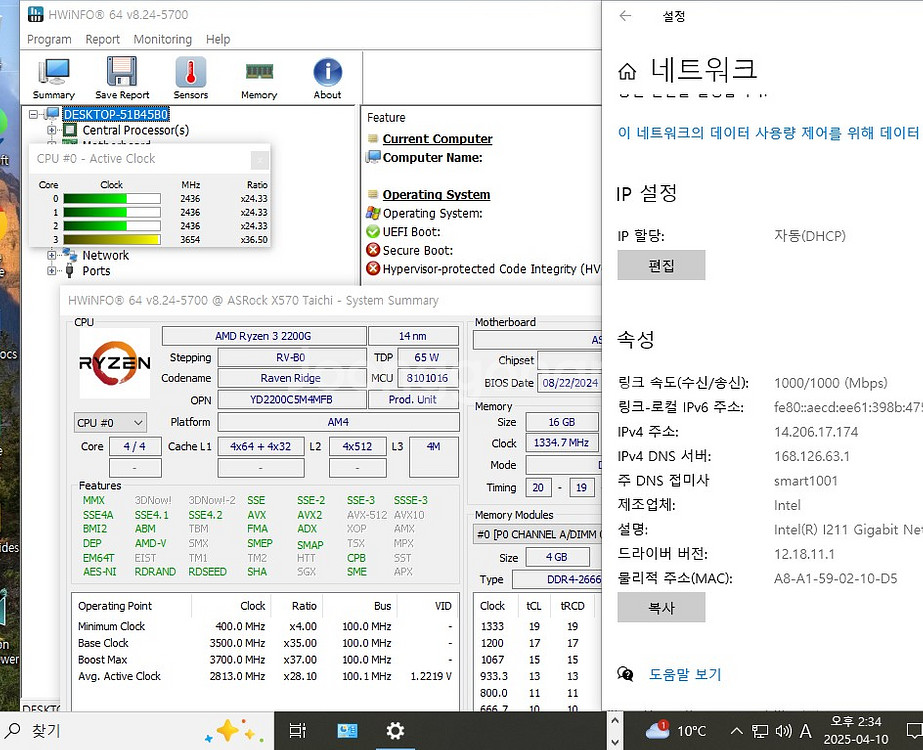Open the 도움말 보기 help link
923x750 pixels.
click(x=685, y=674)
